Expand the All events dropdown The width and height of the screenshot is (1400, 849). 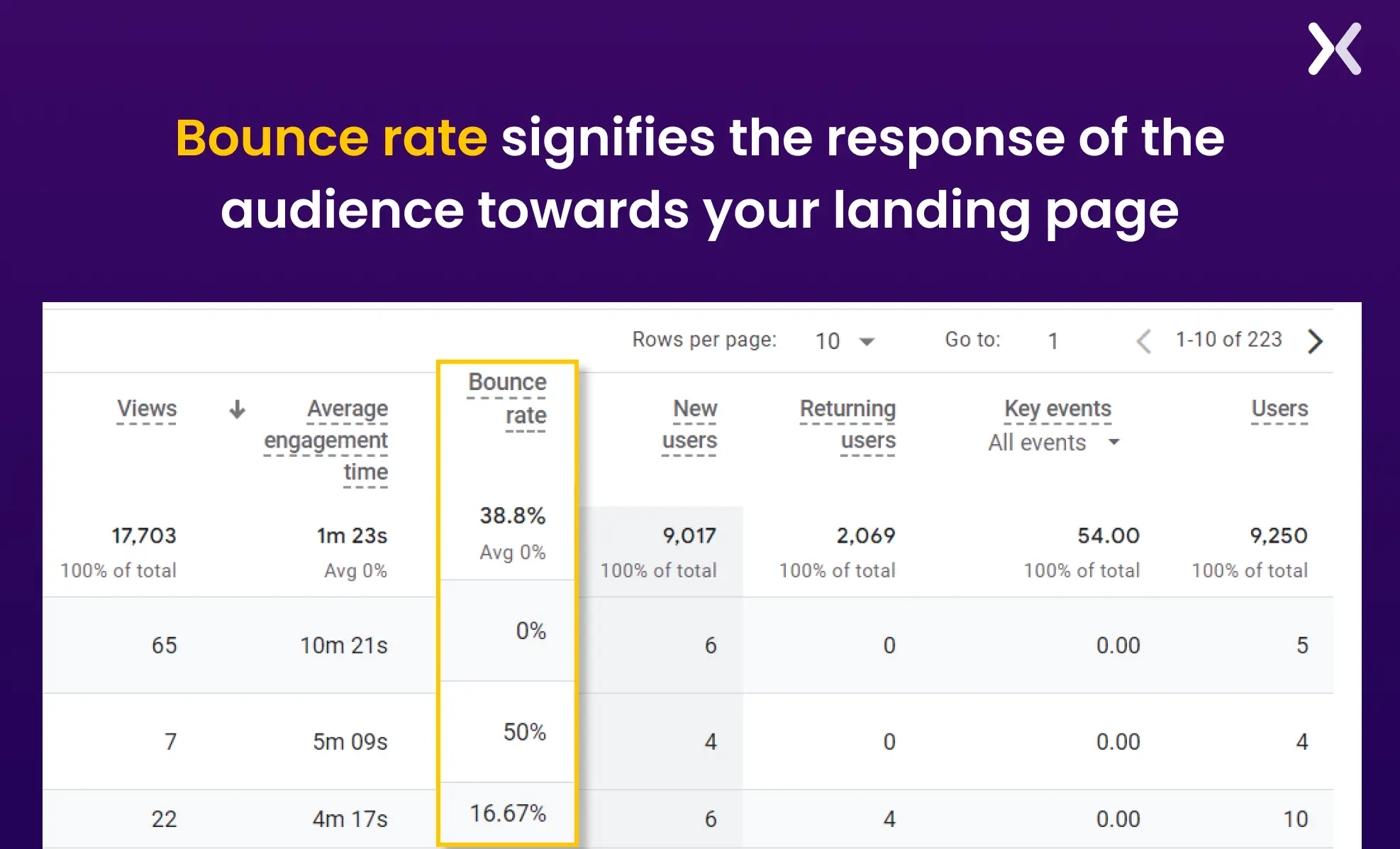tap(1054, 443)
